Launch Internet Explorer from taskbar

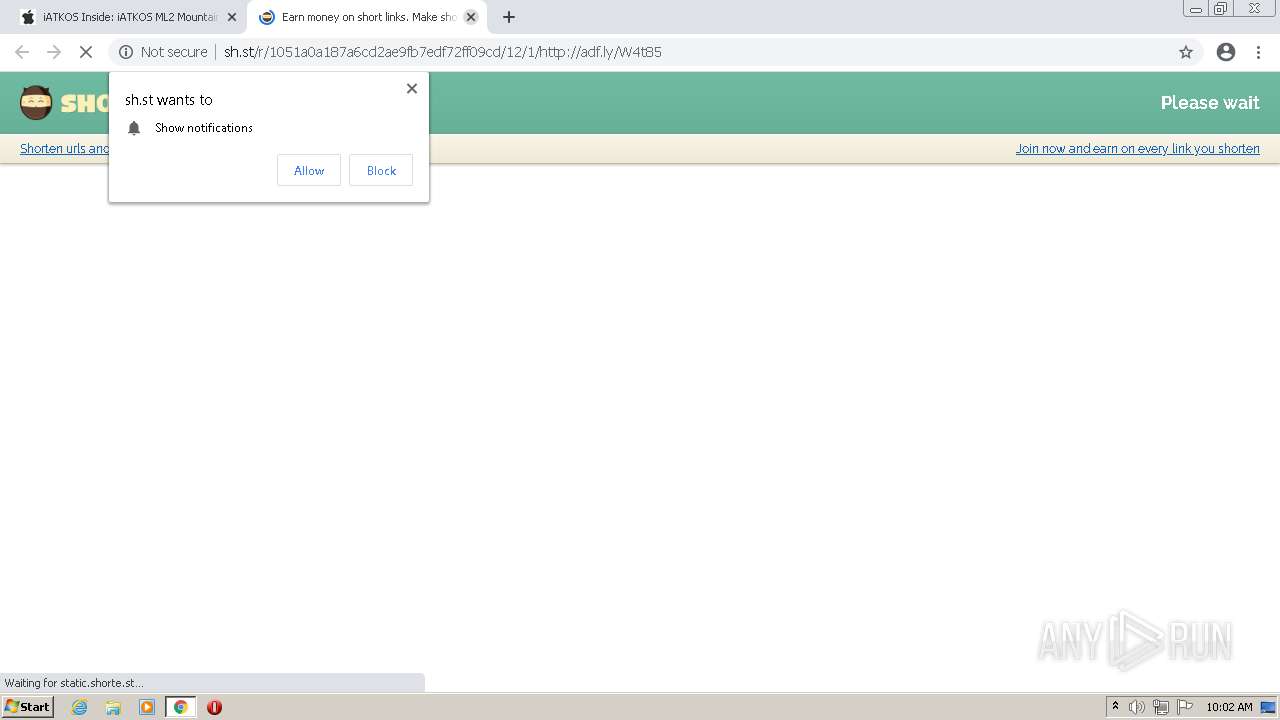tap(80, 707)
